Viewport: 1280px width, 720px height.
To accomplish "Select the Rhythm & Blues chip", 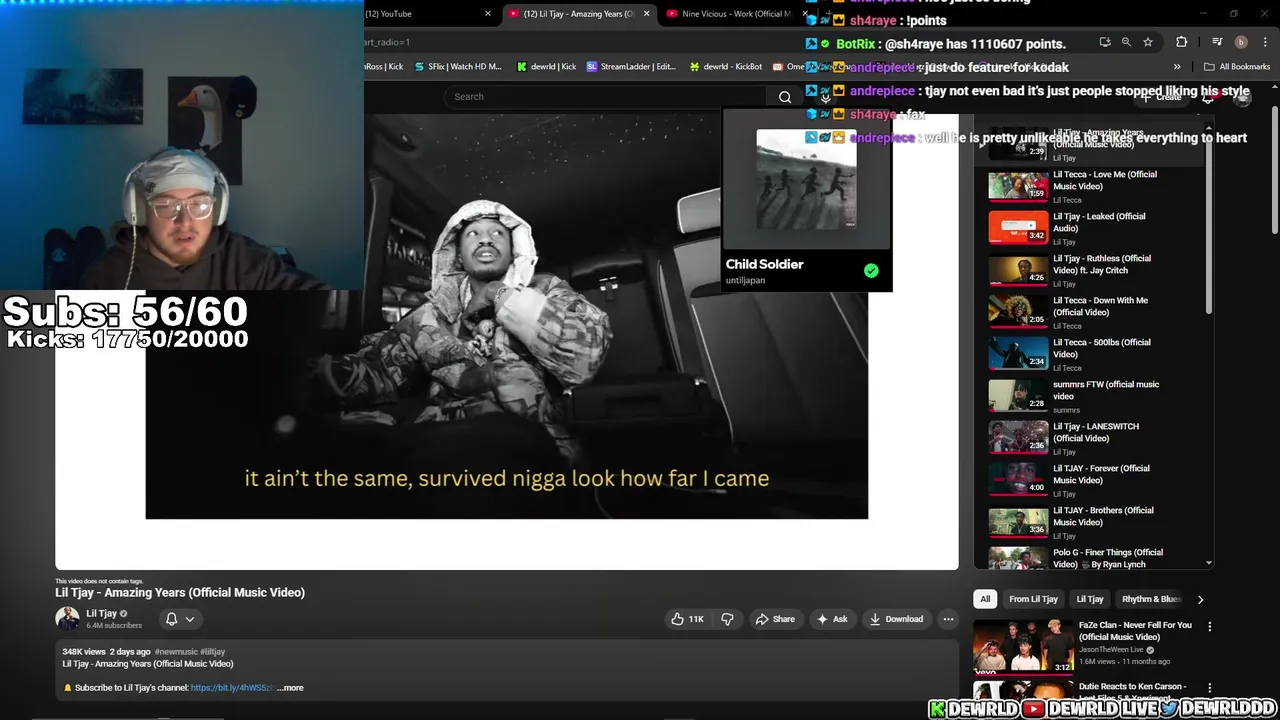I will [x=1150, y=599].
